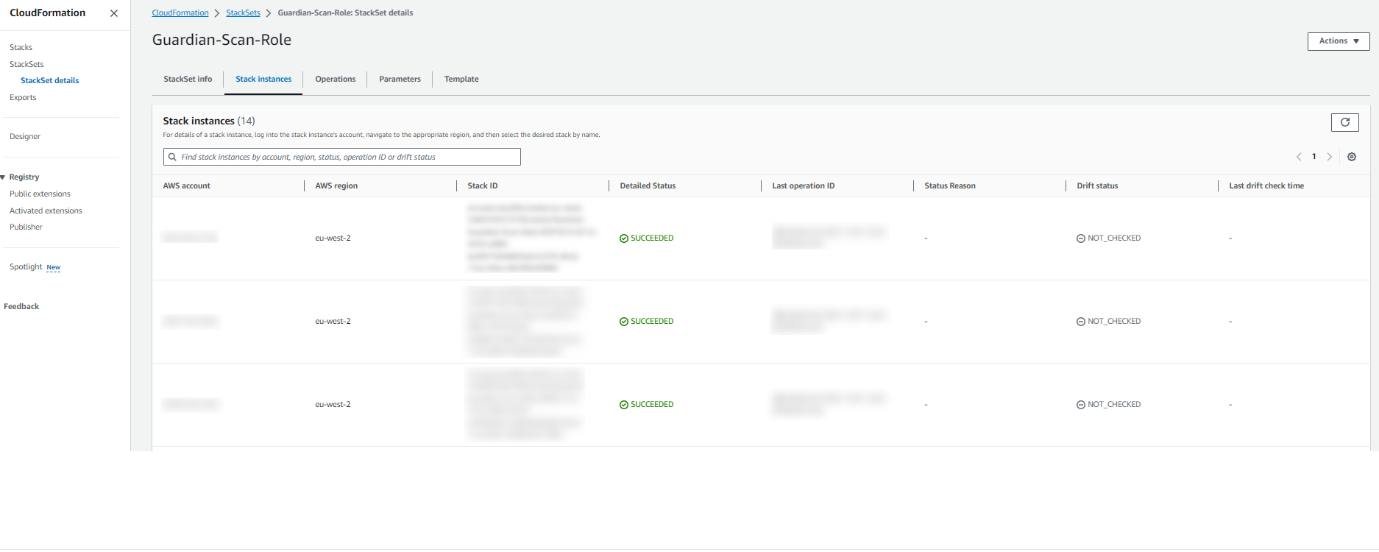Collapse the Registry section

pos(3,177)
